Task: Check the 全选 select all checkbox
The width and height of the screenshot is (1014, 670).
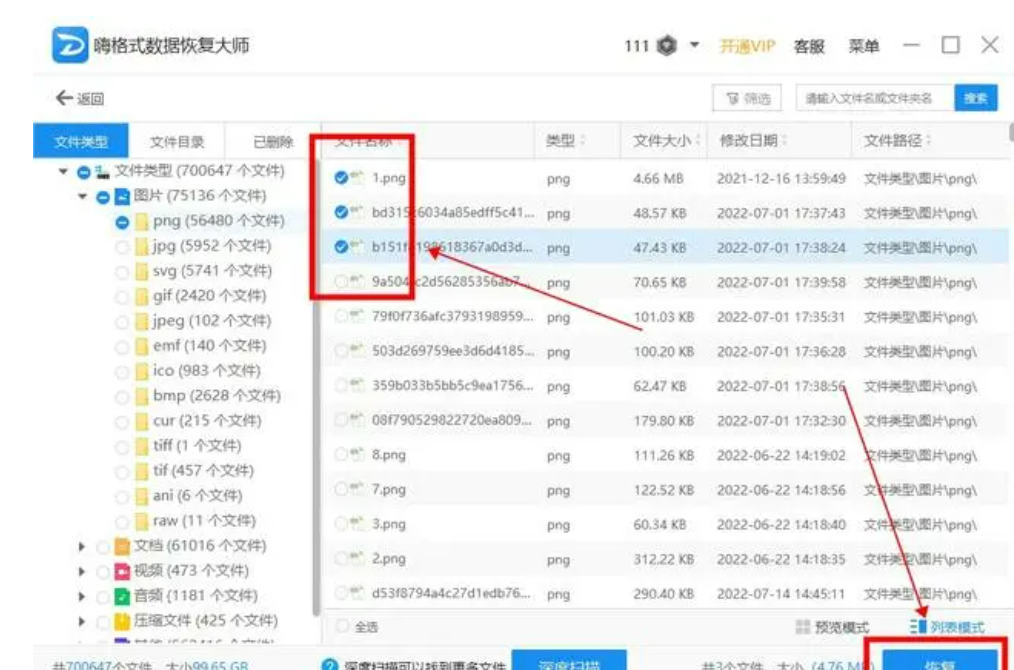Action: (342, 627)
